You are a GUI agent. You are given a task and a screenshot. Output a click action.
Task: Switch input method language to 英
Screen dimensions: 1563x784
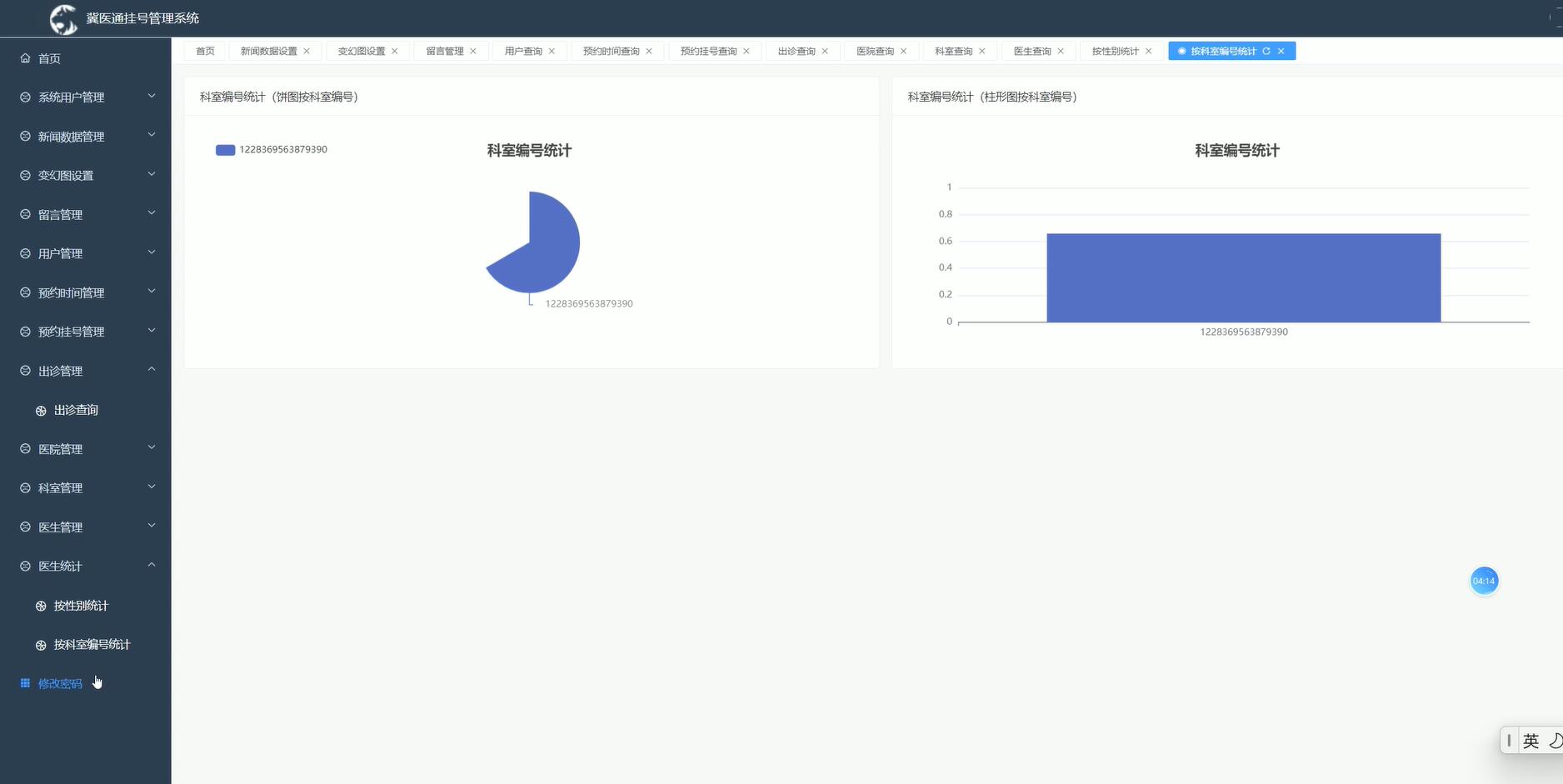pyautogui.click(x=1530, y=740)
